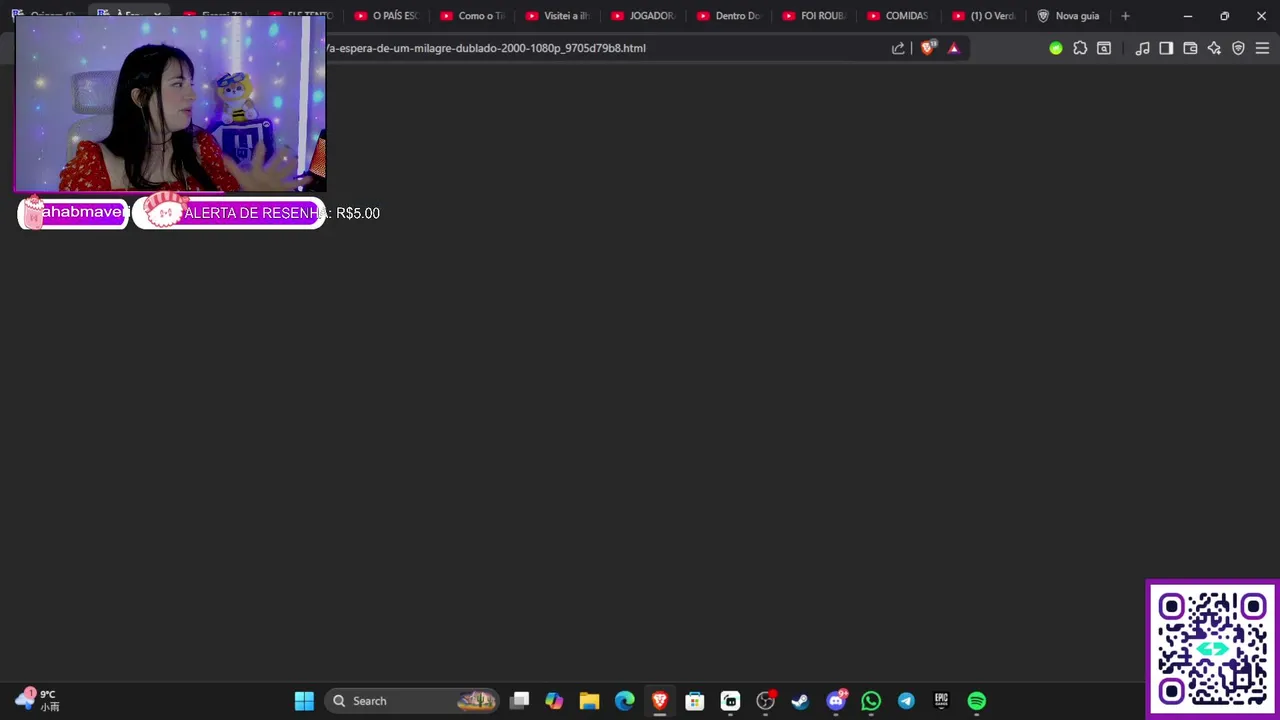1280x720 pixels.
Task: Open the OBS taskbar icon with red dot
Action: tap(766, 701)
